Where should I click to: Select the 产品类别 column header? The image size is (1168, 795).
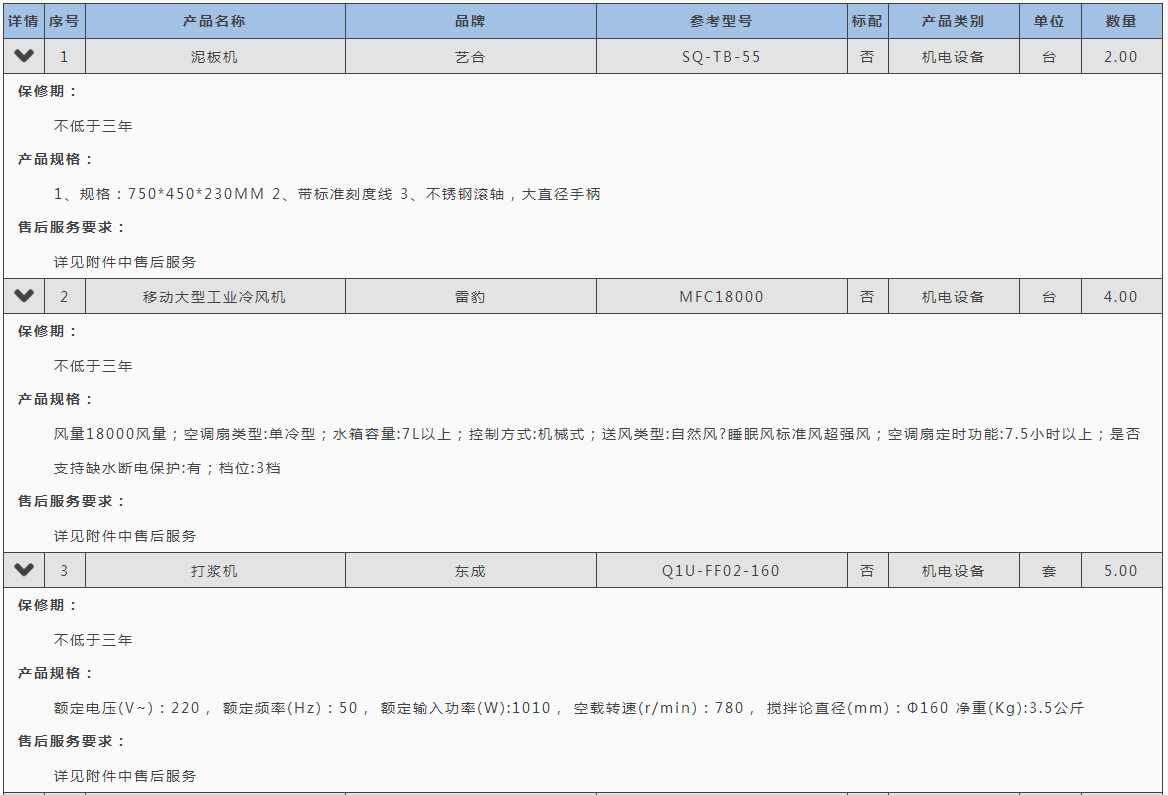click(x=953, y=21)
